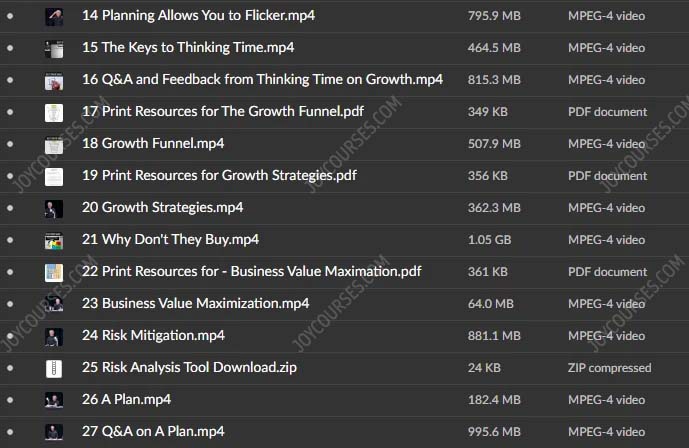This screenshot has width=689, height=448.
Task: Open 26 A Plan.mp4
Action: [127, 399]
